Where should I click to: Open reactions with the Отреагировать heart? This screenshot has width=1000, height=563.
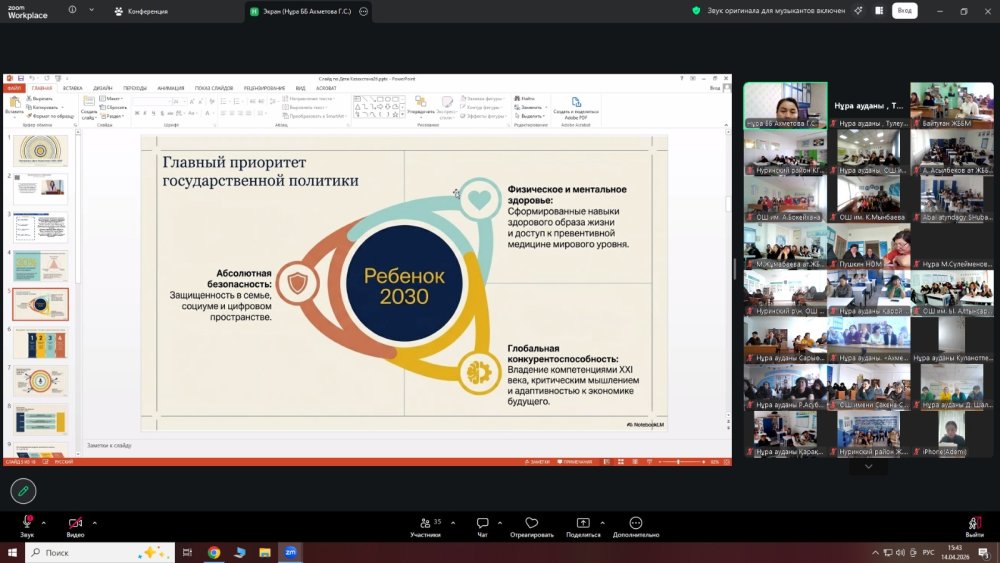tap(531, 526)
